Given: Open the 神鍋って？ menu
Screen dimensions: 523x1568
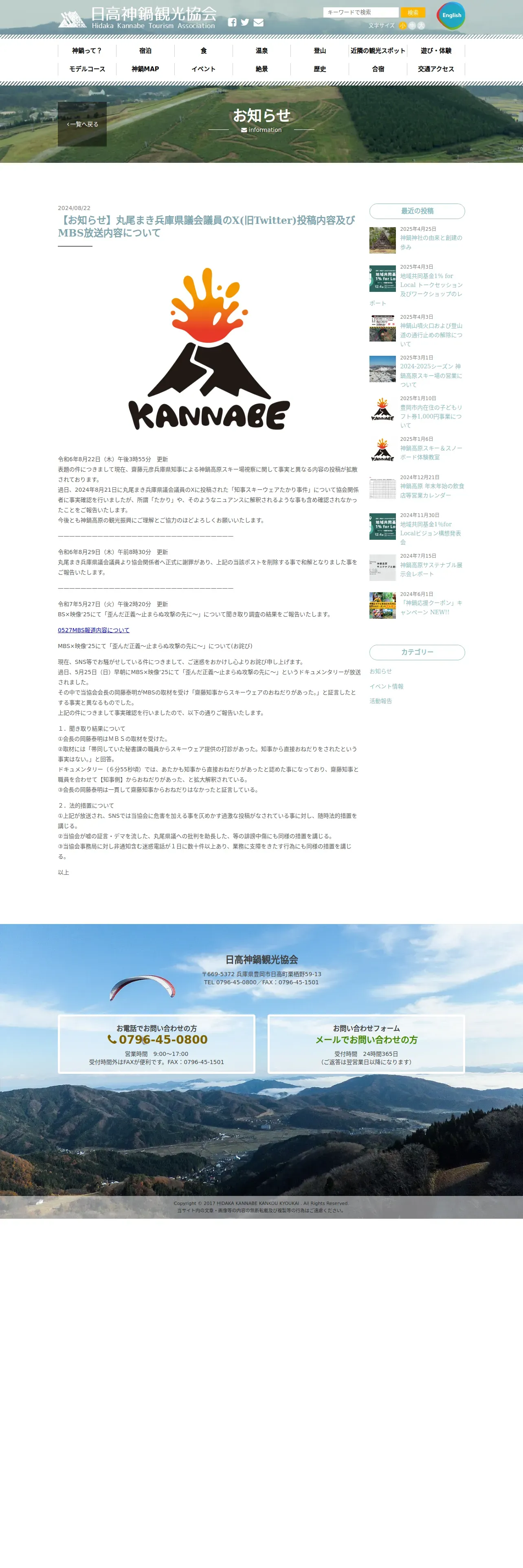Looking at the screenshot, I should tap(87, 51).
